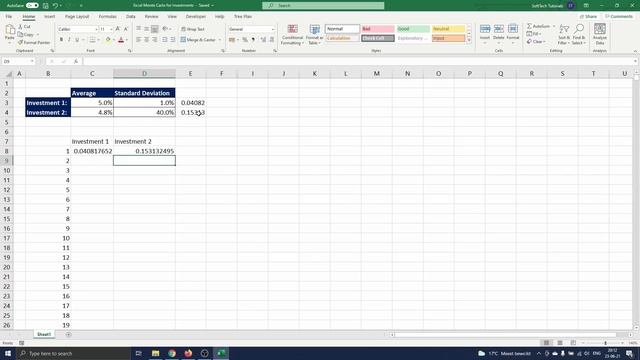Toggle the AutoSave switch
Screen dimensions: 640x360
[x=32, y=6]
